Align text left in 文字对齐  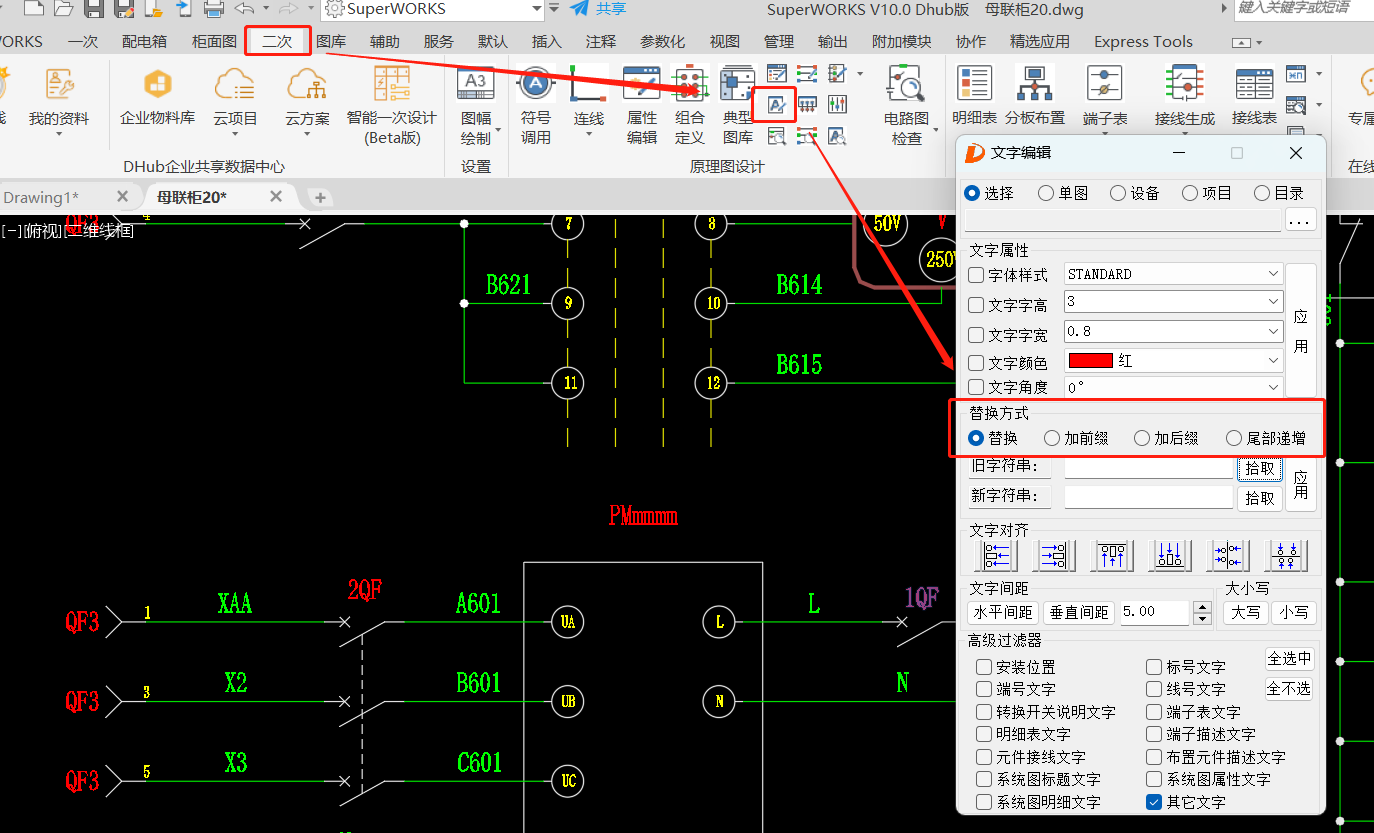[996, 555]
